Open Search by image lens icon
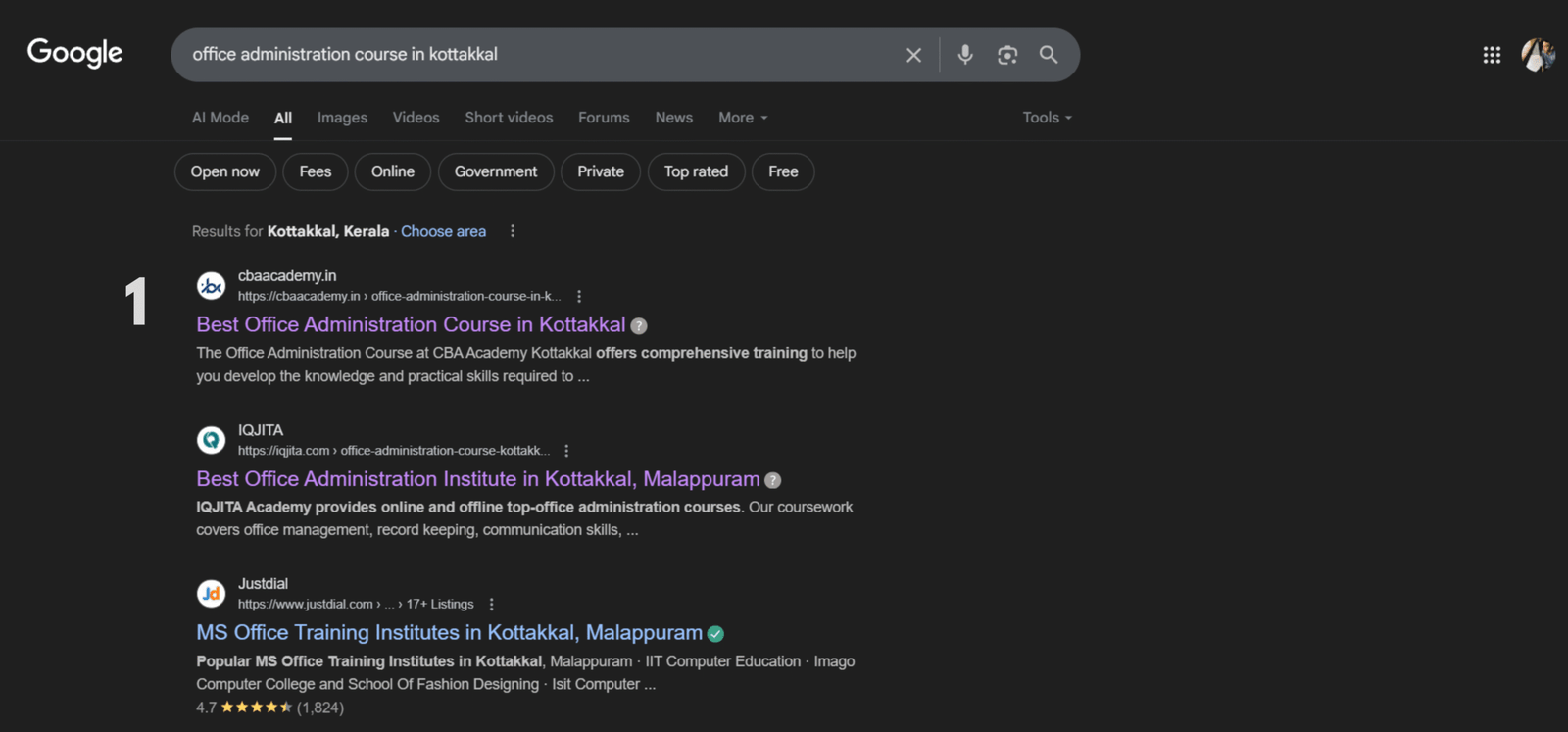 coord(1007,55)
